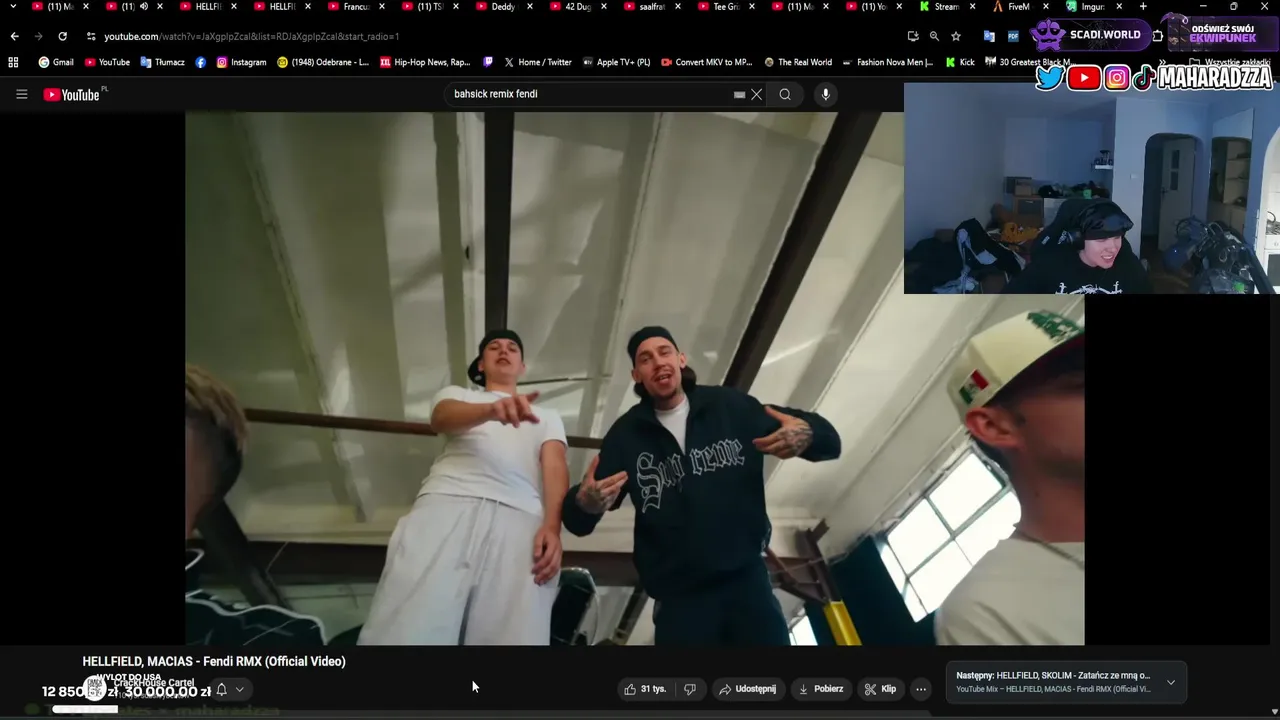Switch to the Francuz browser tab
Viewport: 1280px width, 720px height.
(x=355, y=7)
